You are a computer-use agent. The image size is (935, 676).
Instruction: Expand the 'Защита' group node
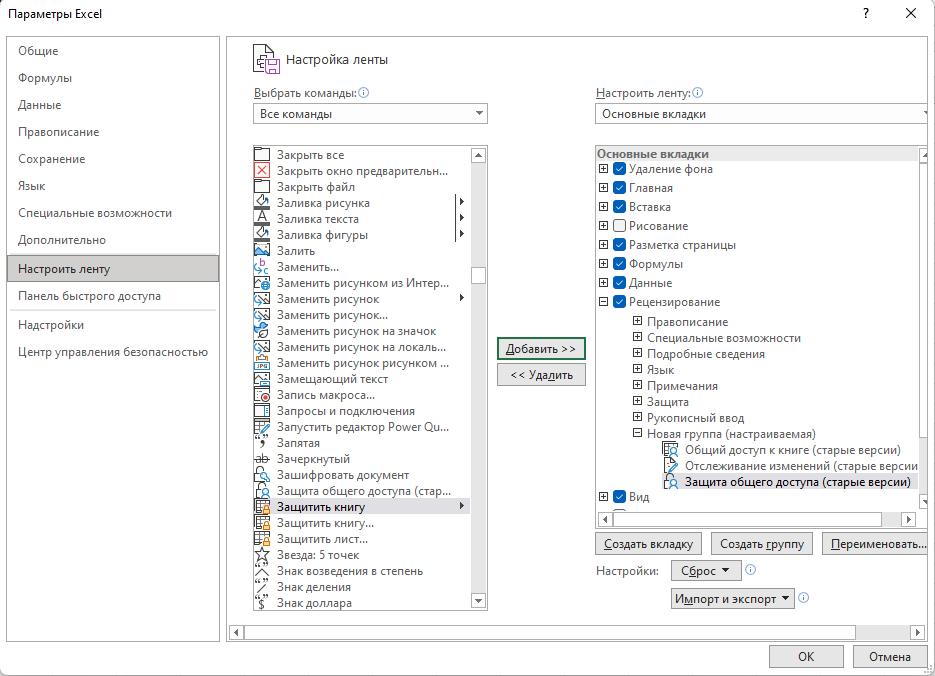tap(637, 401)
